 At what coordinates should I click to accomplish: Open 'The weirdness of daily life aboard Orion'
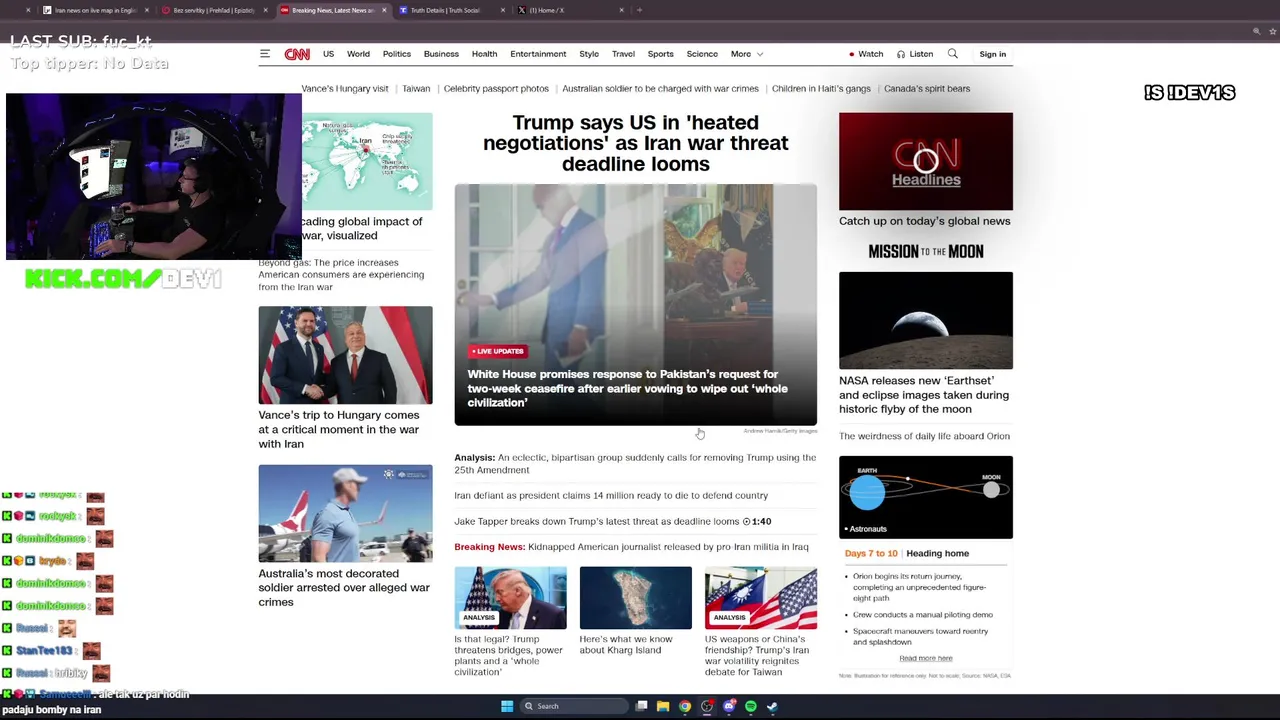pos(924,436)
